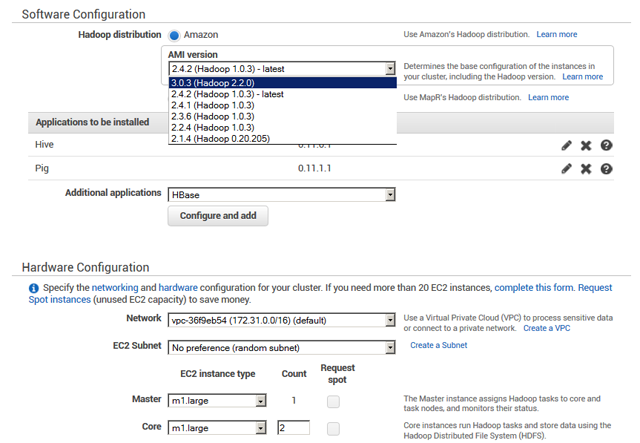640x443 pixels.
Task: Choose AMI 2.3.6 (Hadoop 1.0.3) option
Action: [282, 116]
